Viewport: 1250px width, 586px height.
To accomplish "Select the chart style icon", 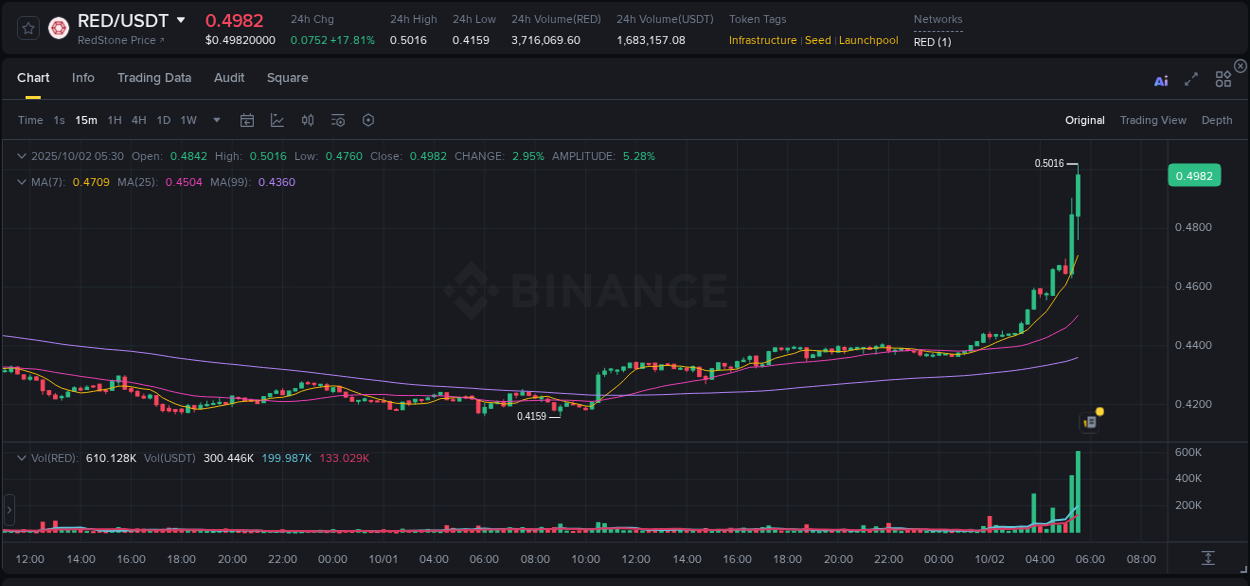I will pyautogui.click(x=275, y=120).
